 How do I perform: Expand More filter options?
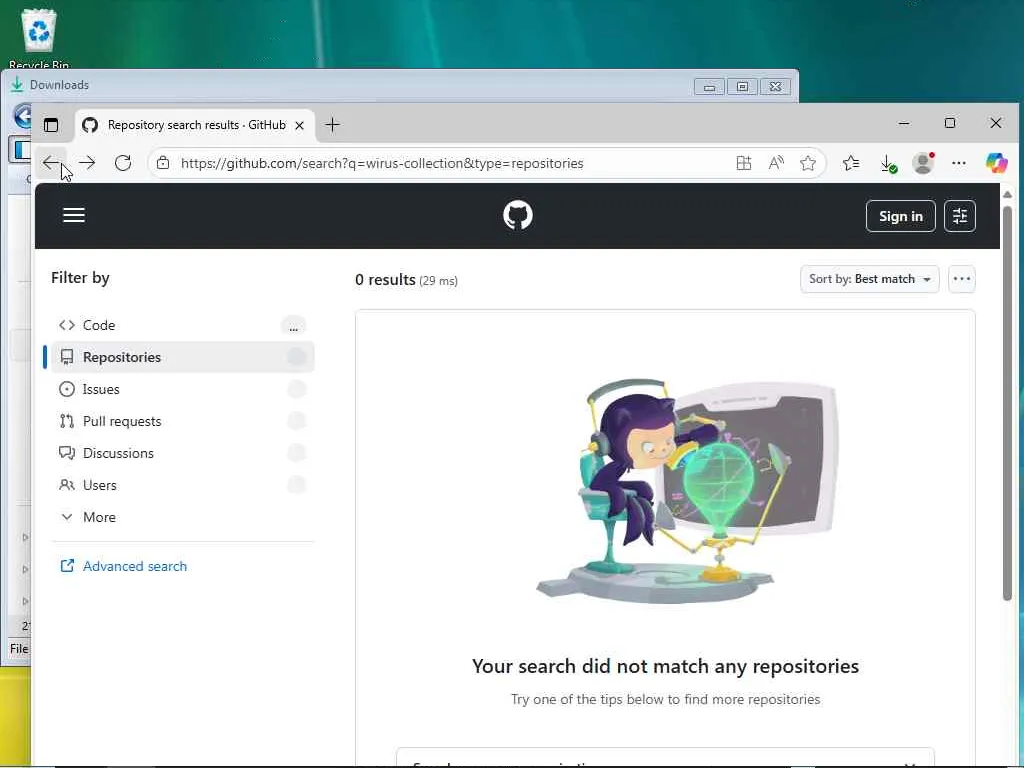182,517
